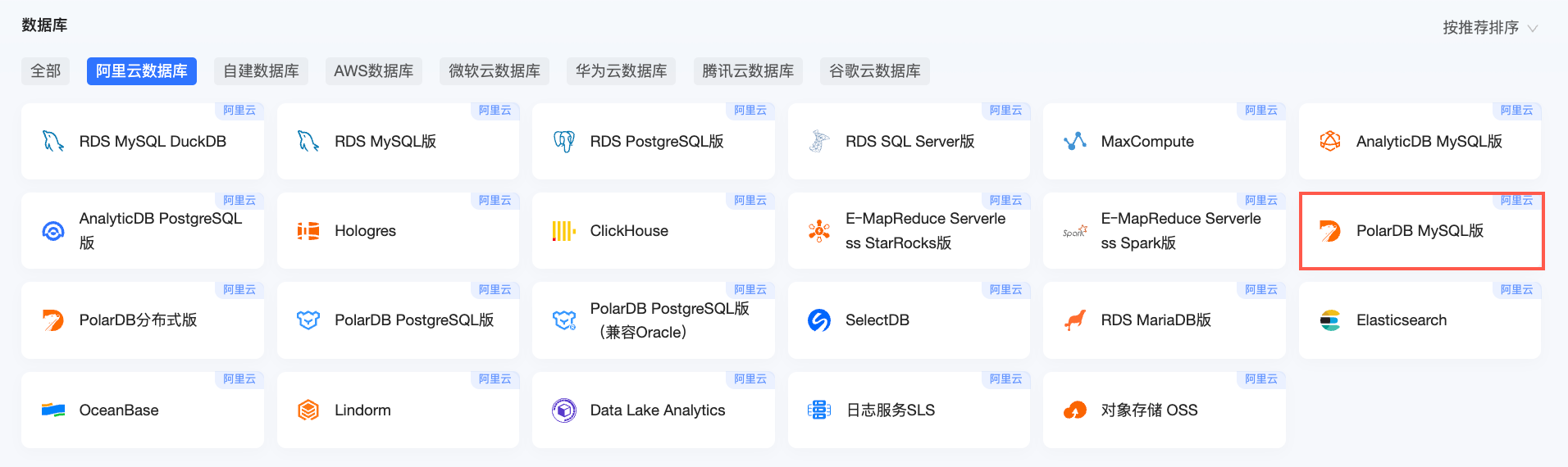Click the RDS MySQL DuckDB dolphin icon

tap(53, 142)
